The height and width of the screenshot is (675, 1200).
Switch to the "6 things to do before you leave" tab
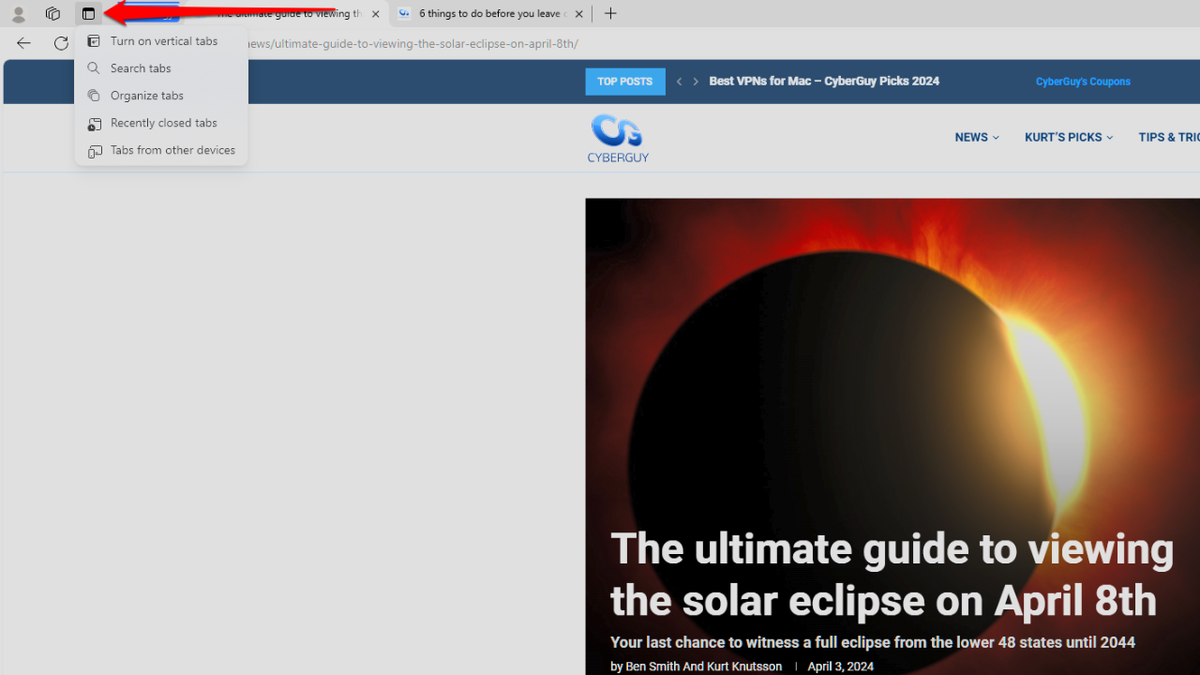[485, 13]
